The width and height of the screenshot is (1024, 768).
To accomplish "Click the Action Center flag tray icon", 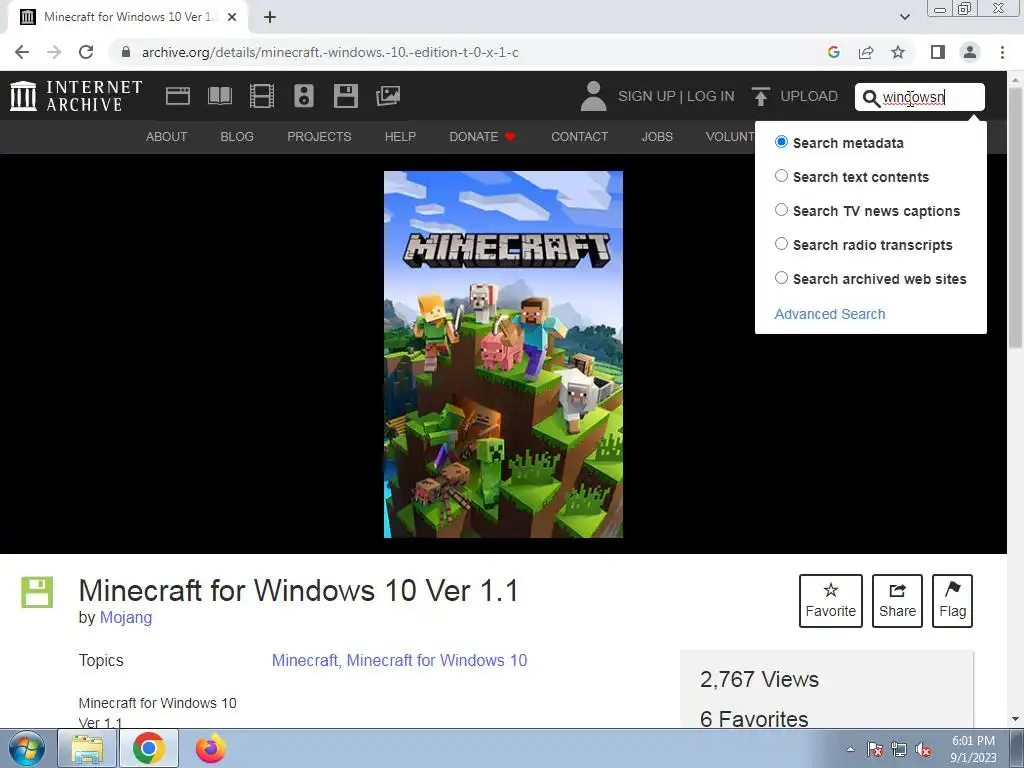I will tap(874, 750).
